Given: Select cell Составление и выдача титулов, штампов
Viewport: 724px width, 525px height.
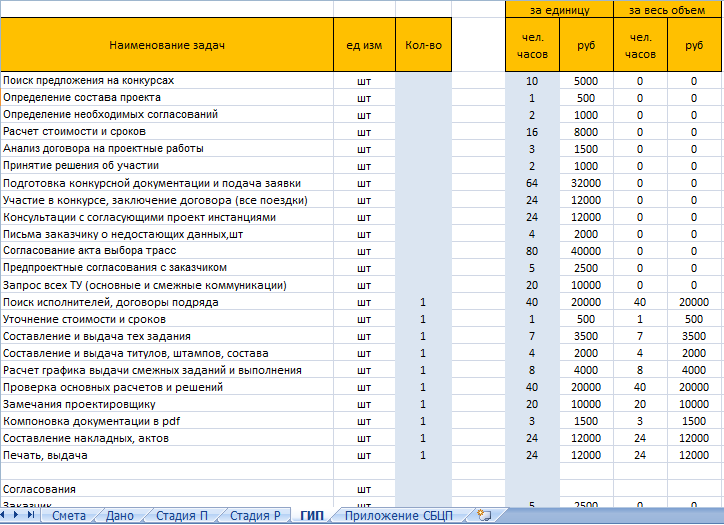Looking at the screenshot, I should point(167,353).
